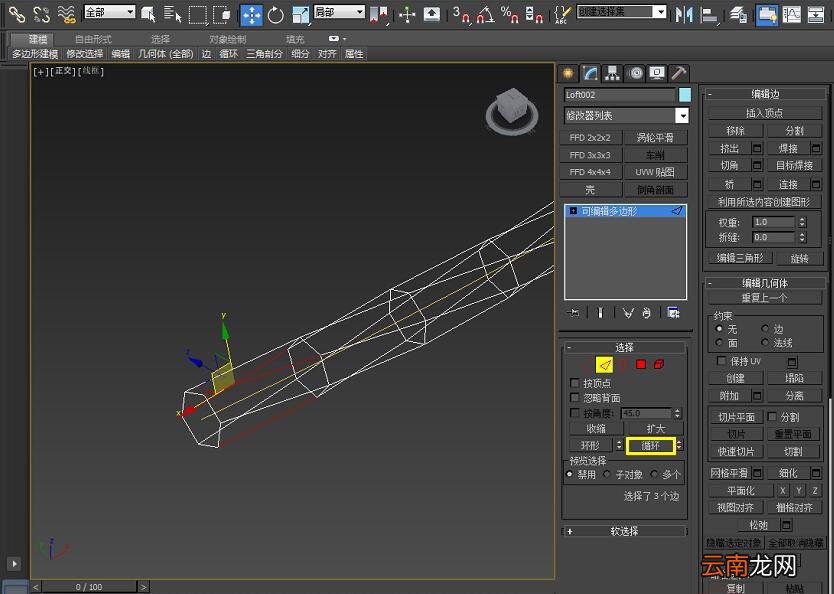The image size is (834, 594).
Task: Toggle the Angle Snap icon
Action: [485, 14]
